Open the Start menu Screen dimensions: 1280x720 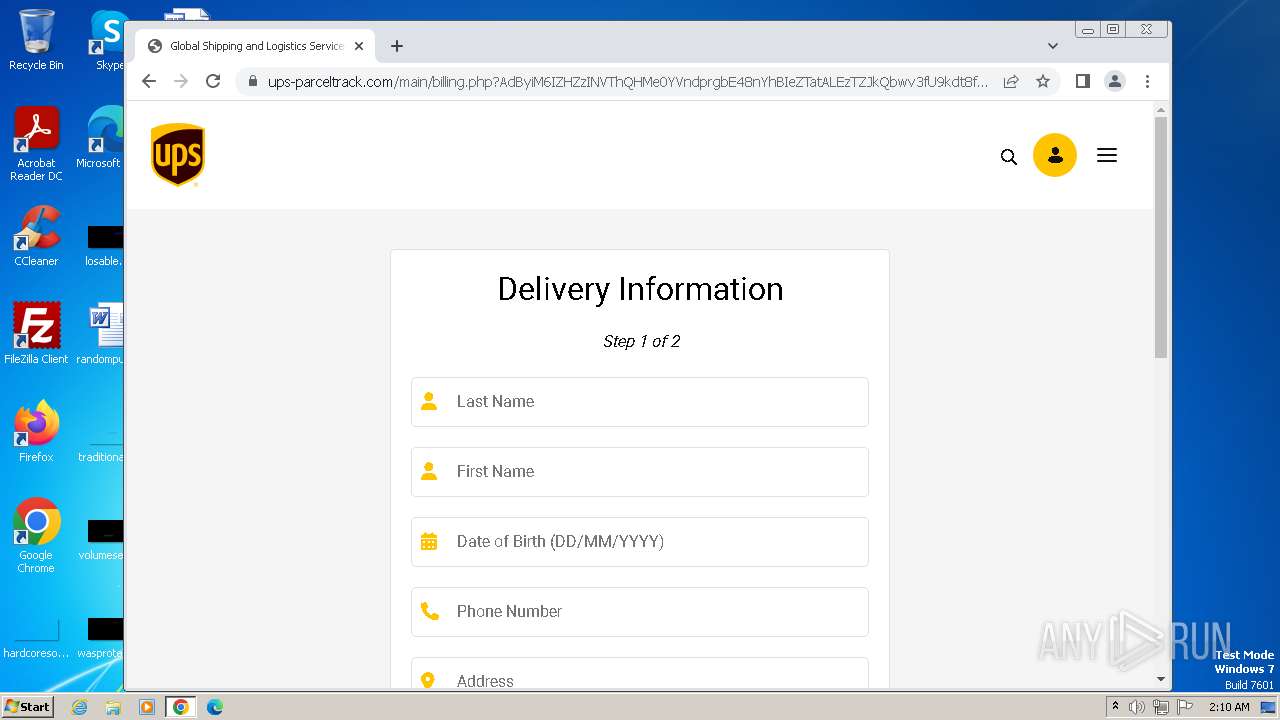coord(28,707)
